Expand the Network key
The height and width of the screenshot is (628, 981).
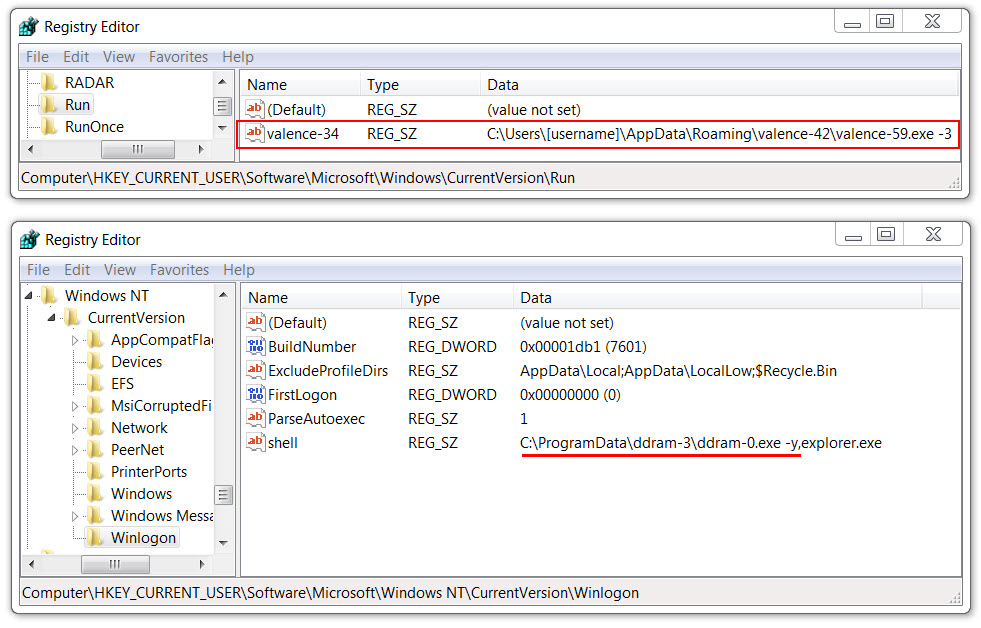[x=75, y=428]
